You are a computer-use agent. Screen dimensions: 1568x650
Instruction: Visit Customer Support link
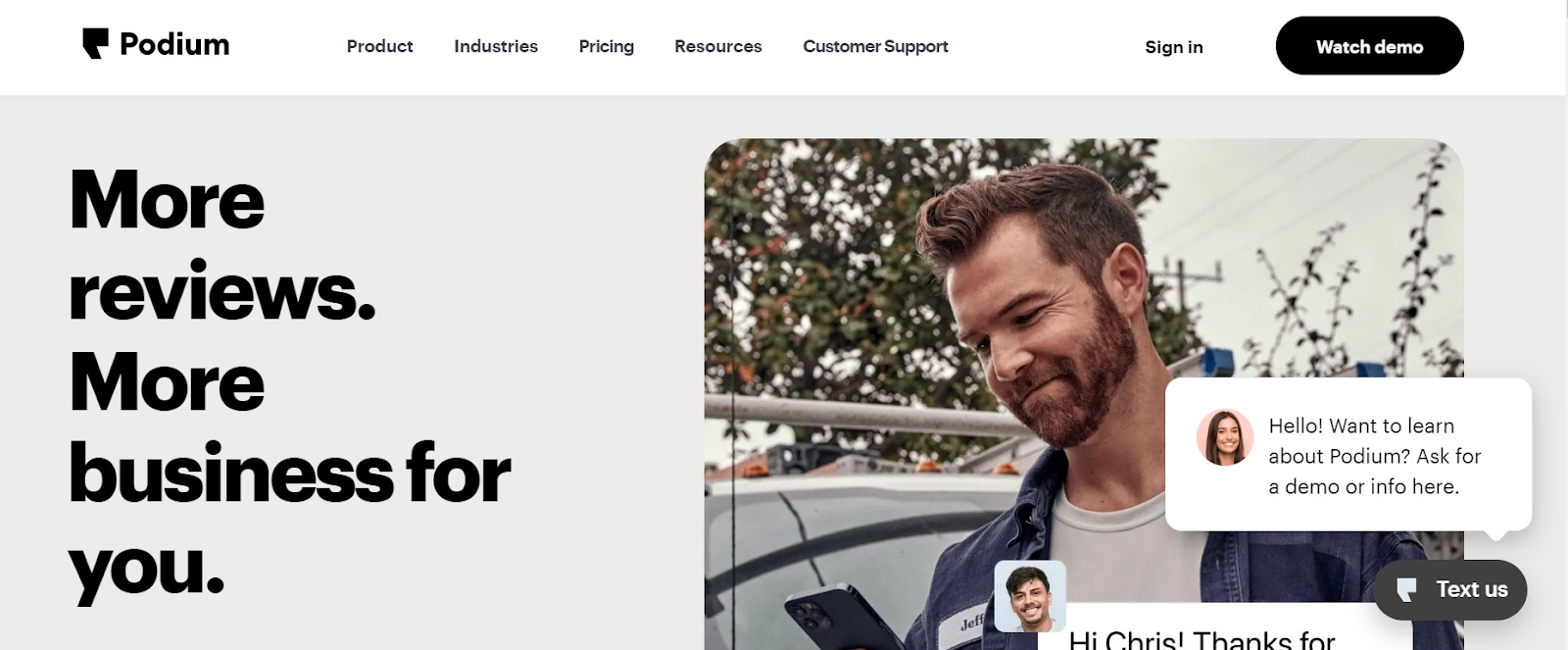coord(875,46)
